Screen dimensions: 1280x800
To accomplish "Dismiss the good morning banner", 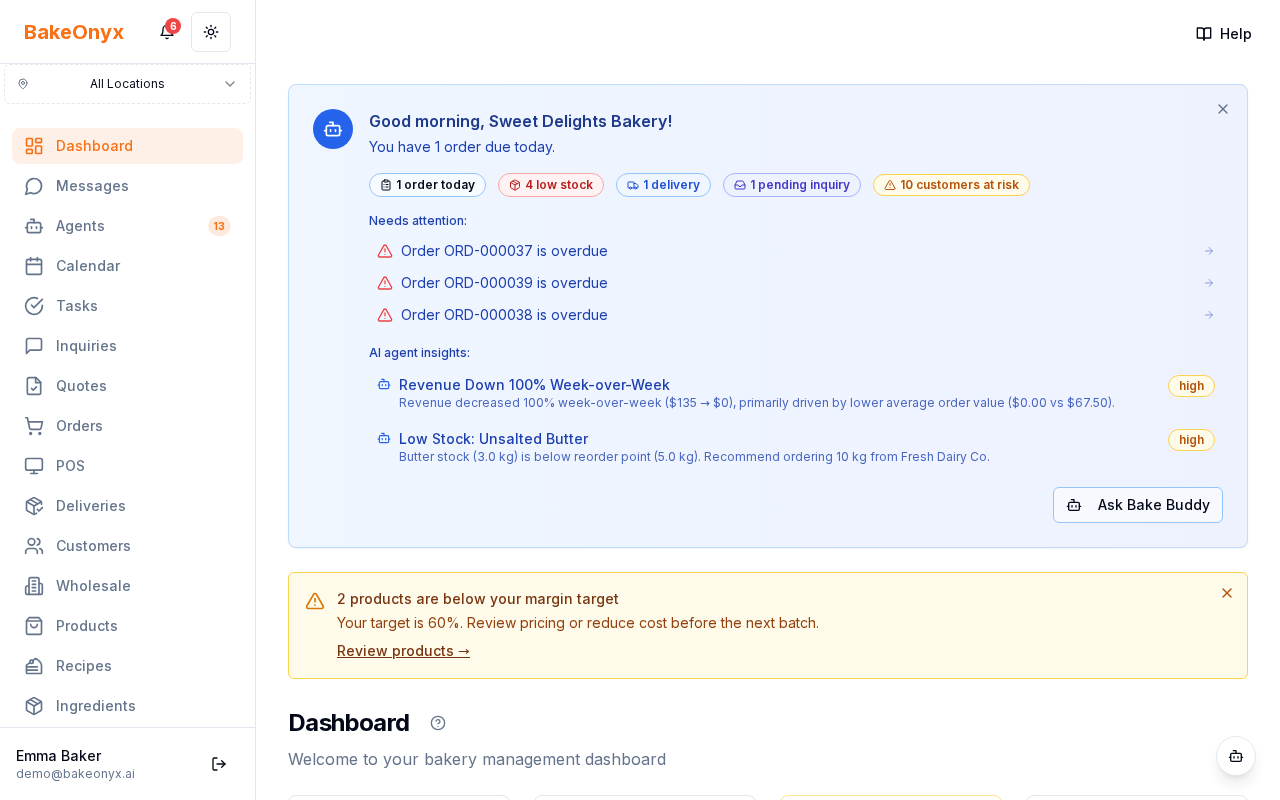I will (1223, 109).
